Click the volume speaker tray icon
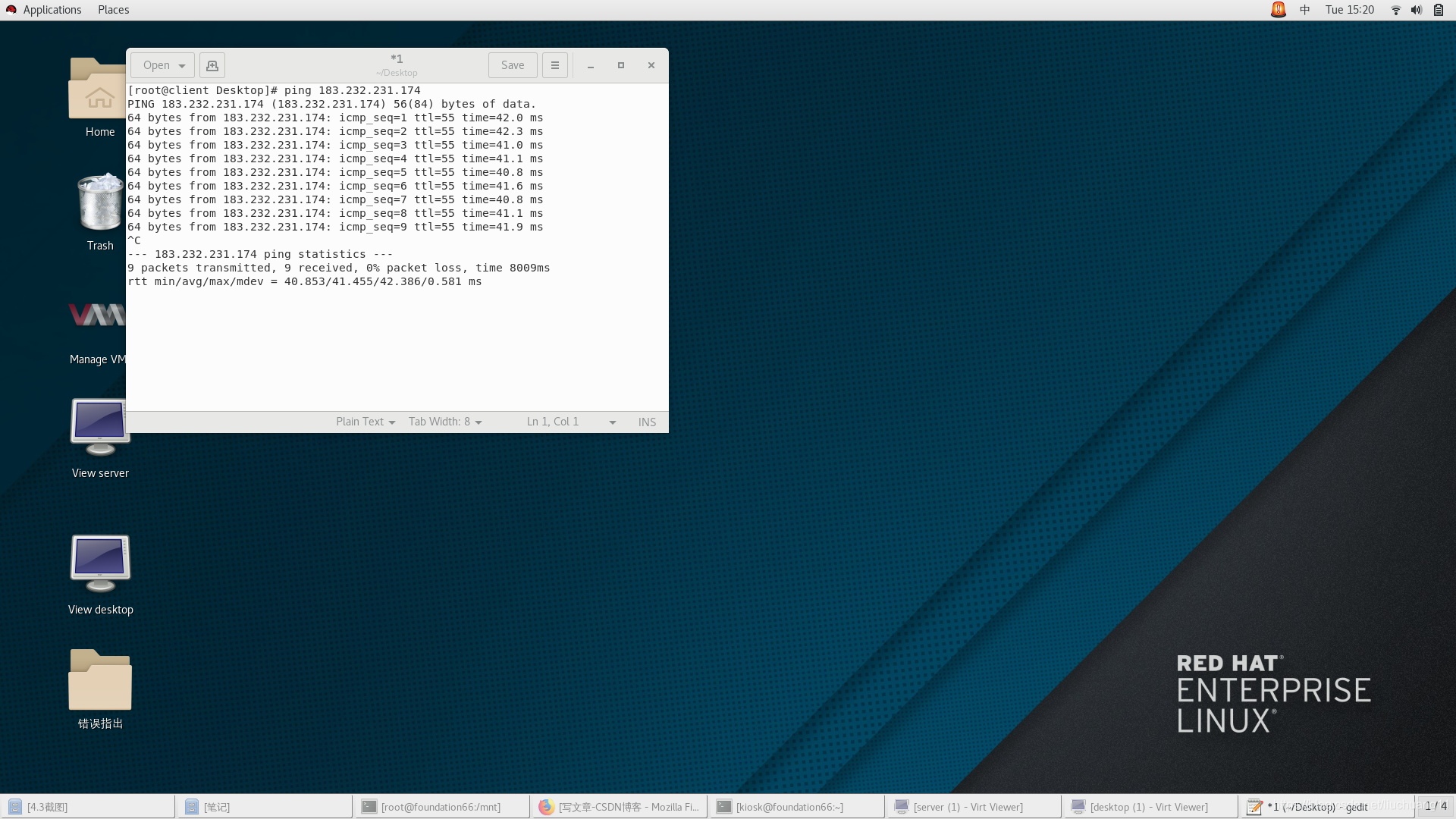The image size is (1456, 819). pos(1417,10)
